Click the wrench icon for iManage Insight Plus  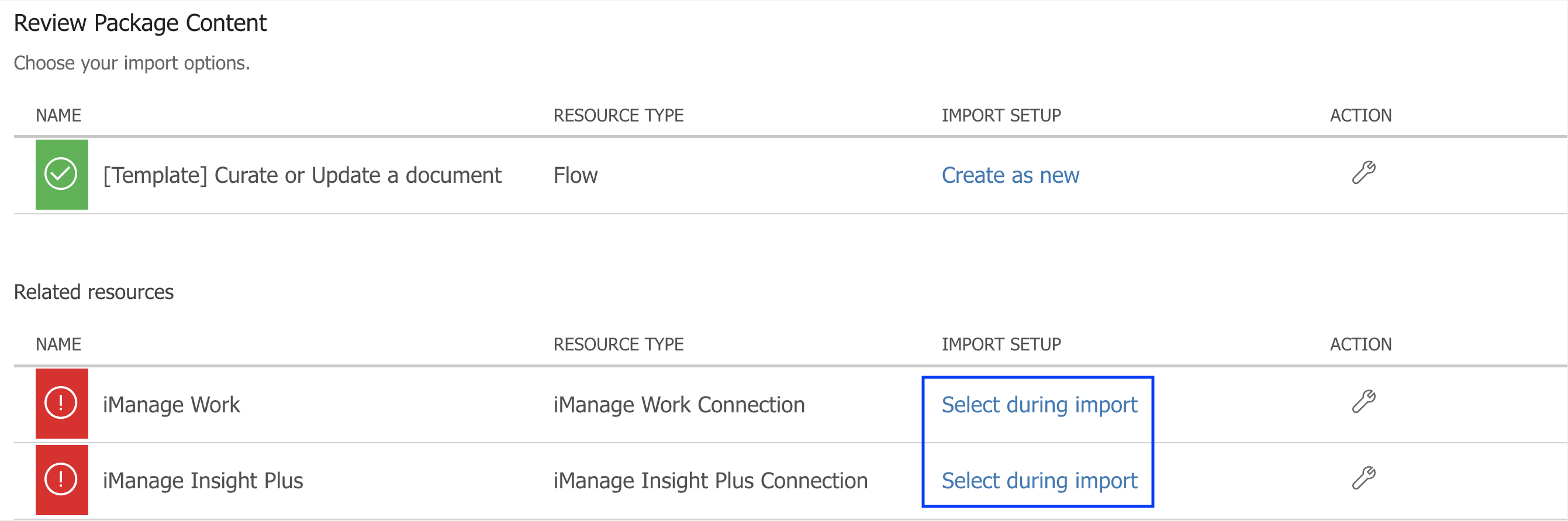tap(1363, 478)
